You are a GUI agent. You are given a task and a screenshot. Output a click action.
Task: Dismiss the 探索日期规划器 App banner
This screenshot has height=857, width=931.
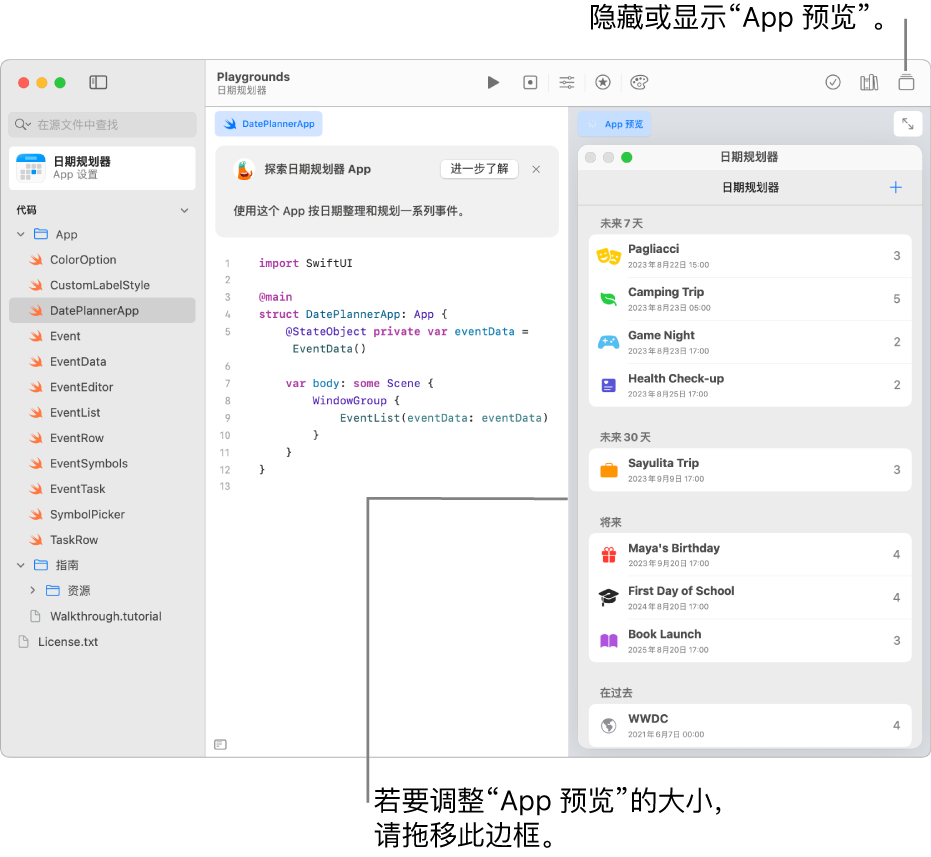(x=536, y=169)
